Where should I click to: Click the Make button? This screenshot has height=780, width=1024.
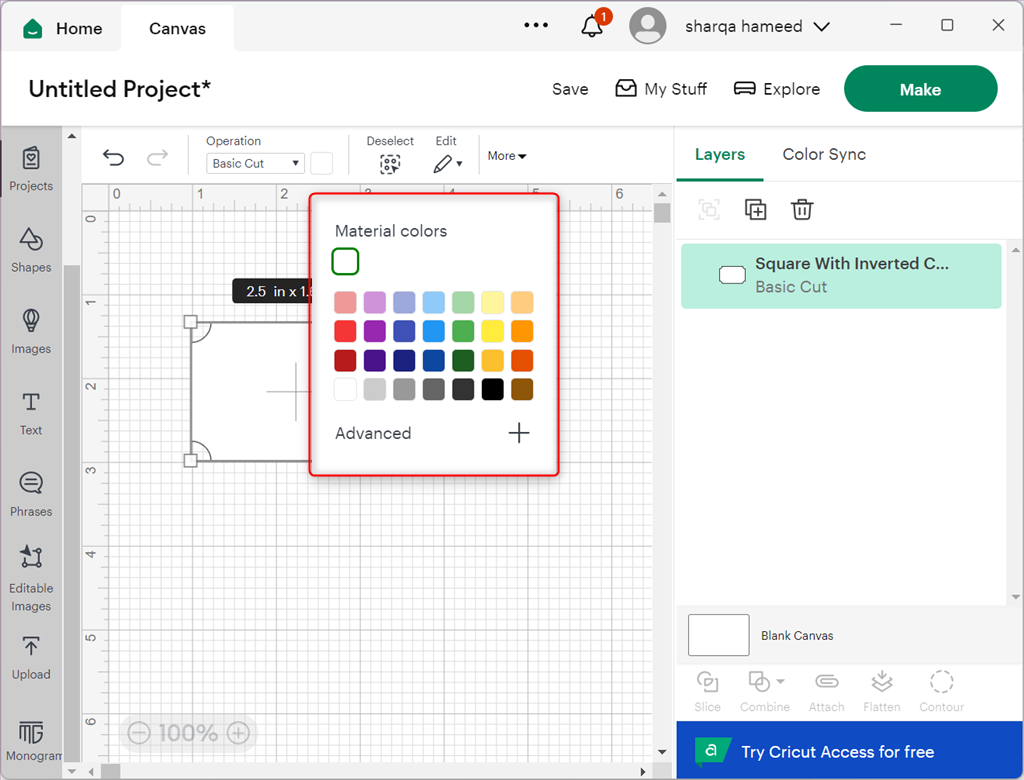(x=920, y=89)
